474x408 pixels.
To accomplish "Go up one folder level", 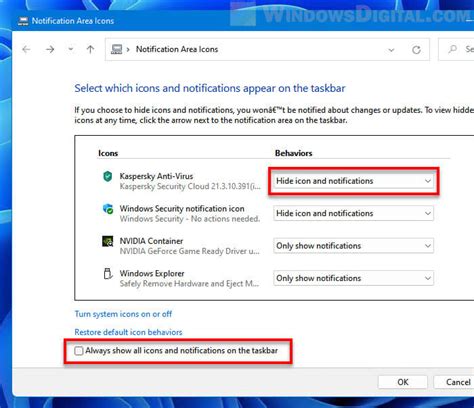I will (x=90, y=50).
